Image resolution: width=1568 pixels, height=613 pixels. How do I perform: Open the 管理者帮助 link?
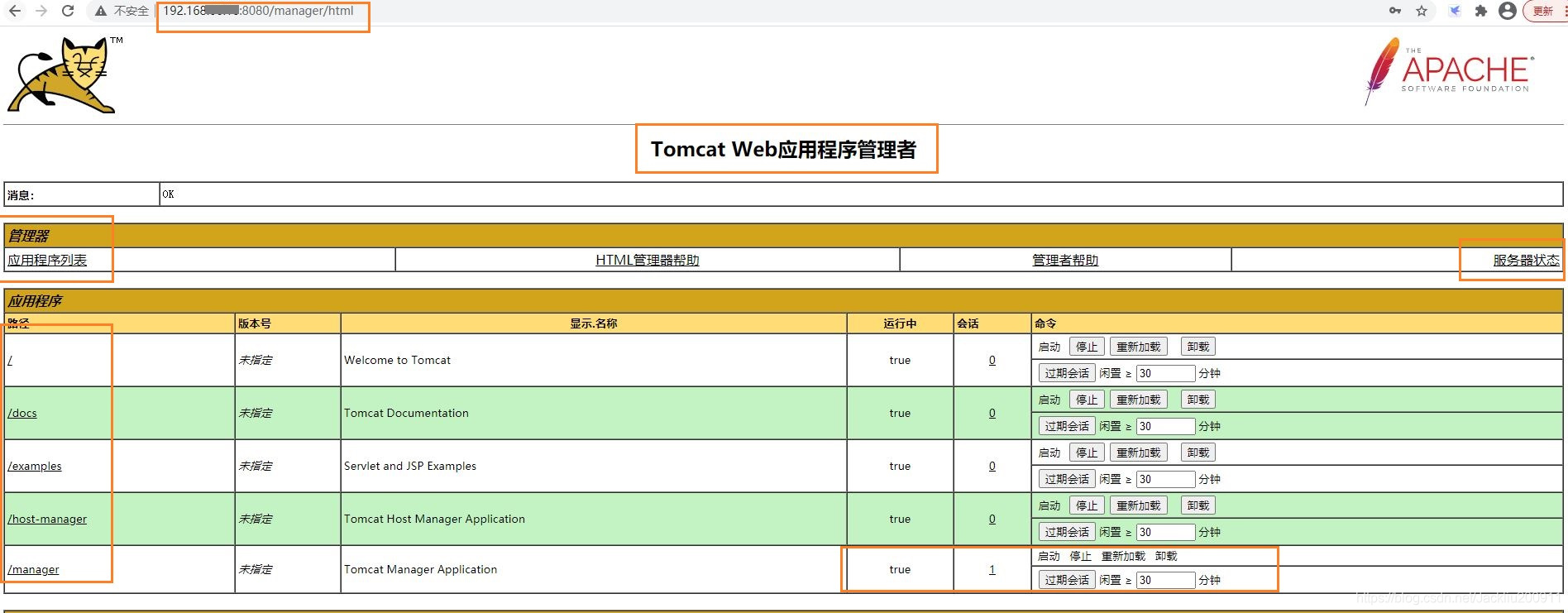pos(1065,260)
